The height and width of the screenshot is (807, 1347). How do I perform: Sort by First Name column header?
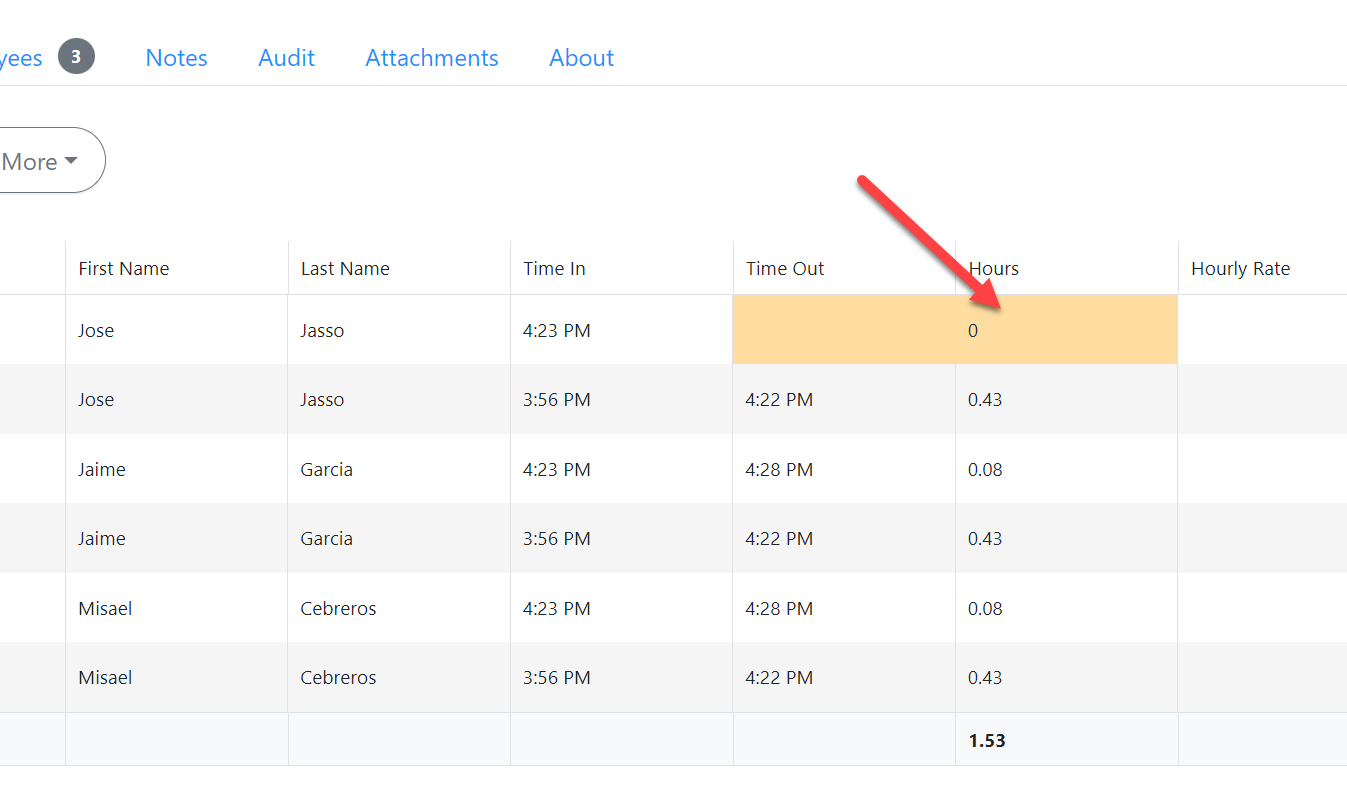click(x=124, y=268)
